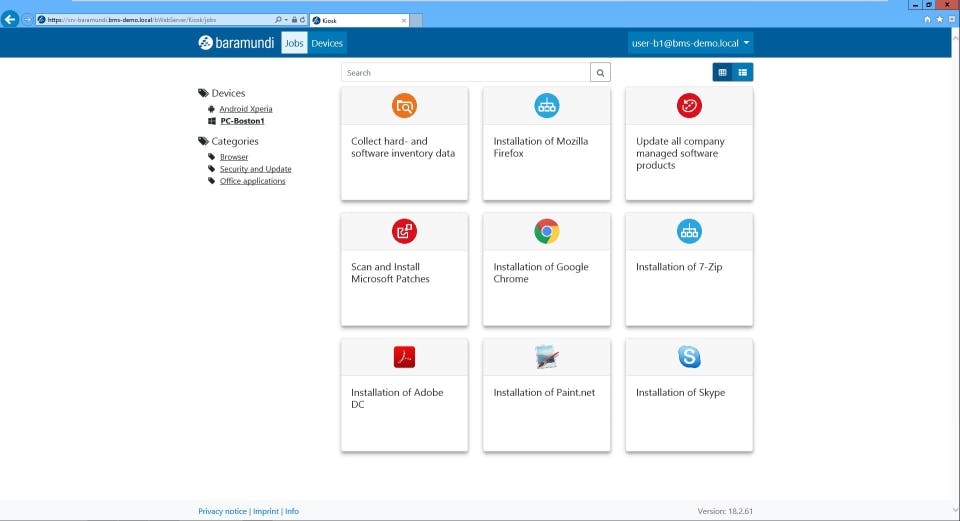Click the tag icon beside Security and Update

click(212, 169)
